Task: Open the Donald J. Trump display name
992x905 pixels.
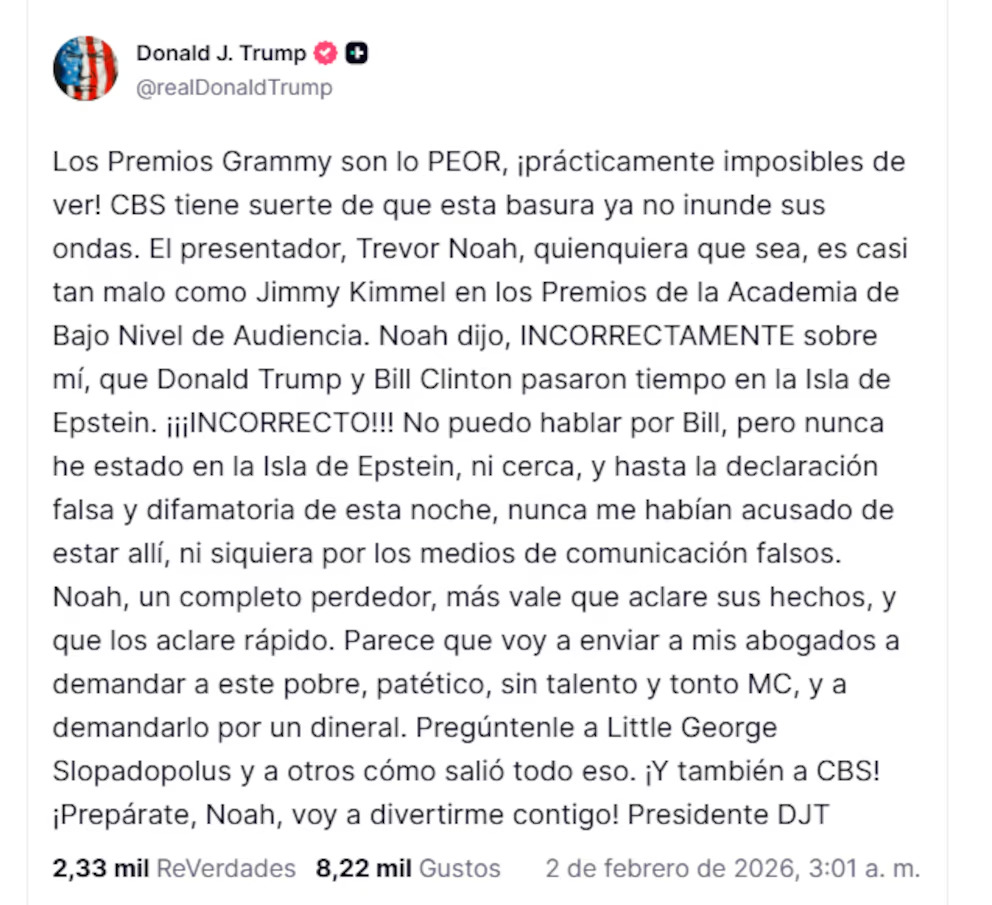Action: click(x=221, y=53)
